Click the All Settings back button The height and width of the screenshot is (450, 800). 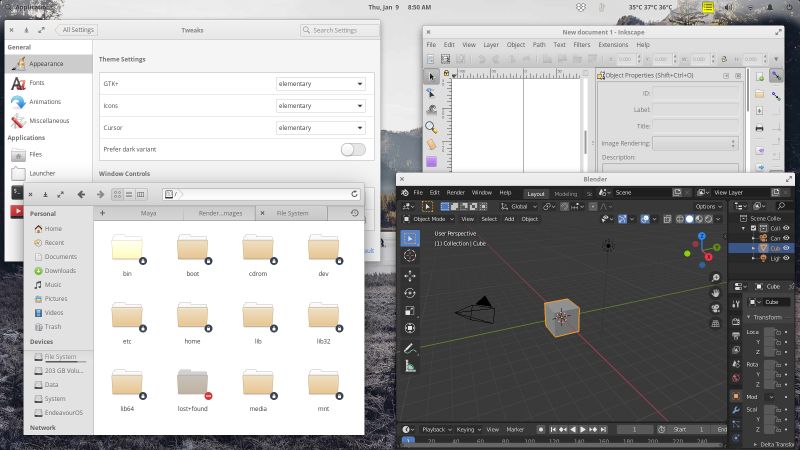77,30
